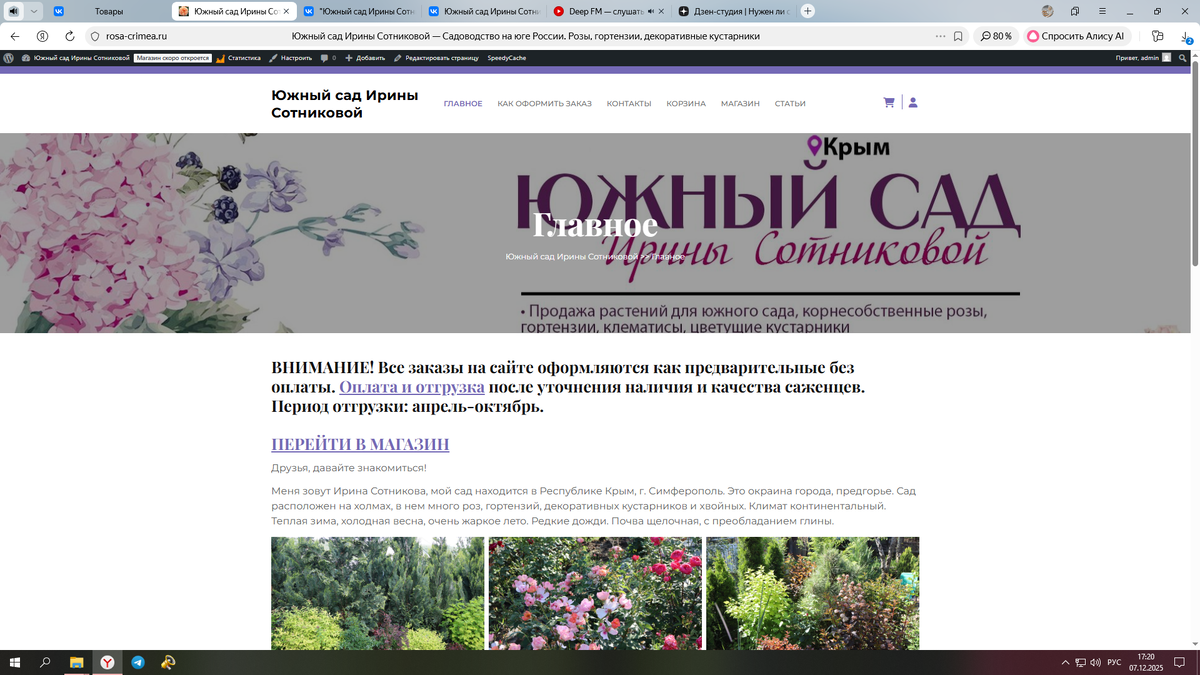Open a new tab with the plus button
The width and height of the screenshot is (1200, 675).
(x=808, y=11)
